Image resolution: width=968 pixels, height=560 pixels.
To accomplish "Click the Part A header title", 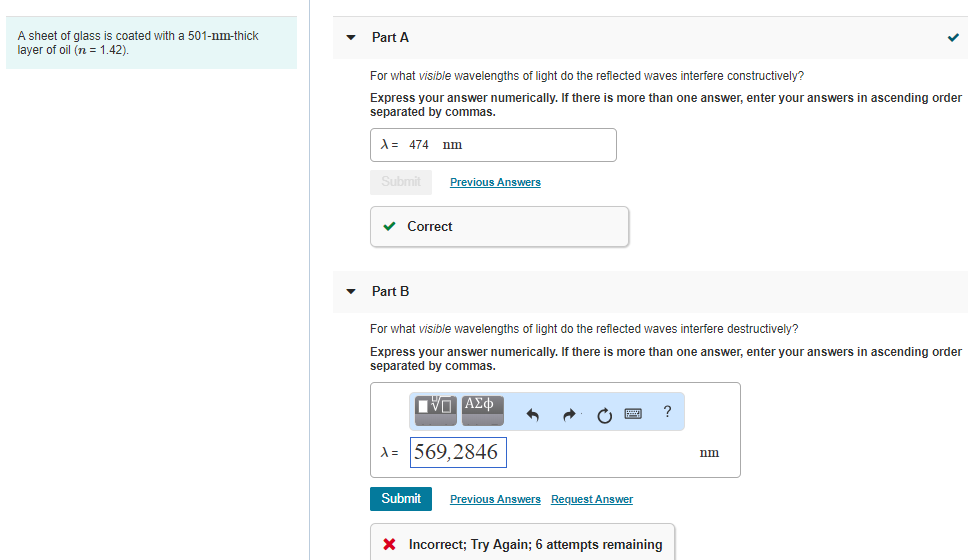I will click(390, 38).
